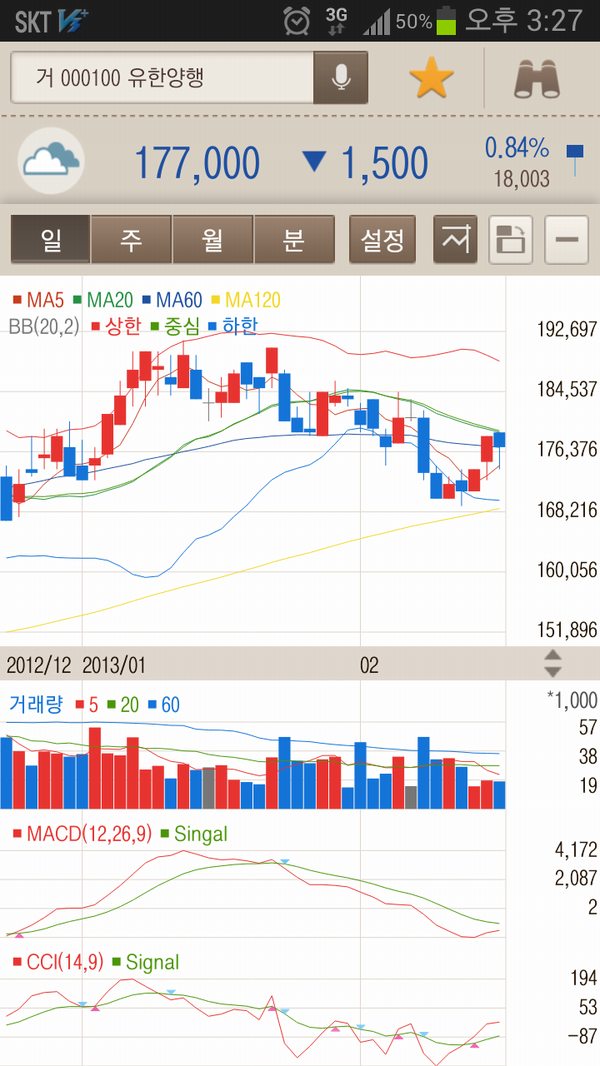Tap the signal strength bars icon
The width and height of the screenshot is (600, 1066).
coord(376,22)
